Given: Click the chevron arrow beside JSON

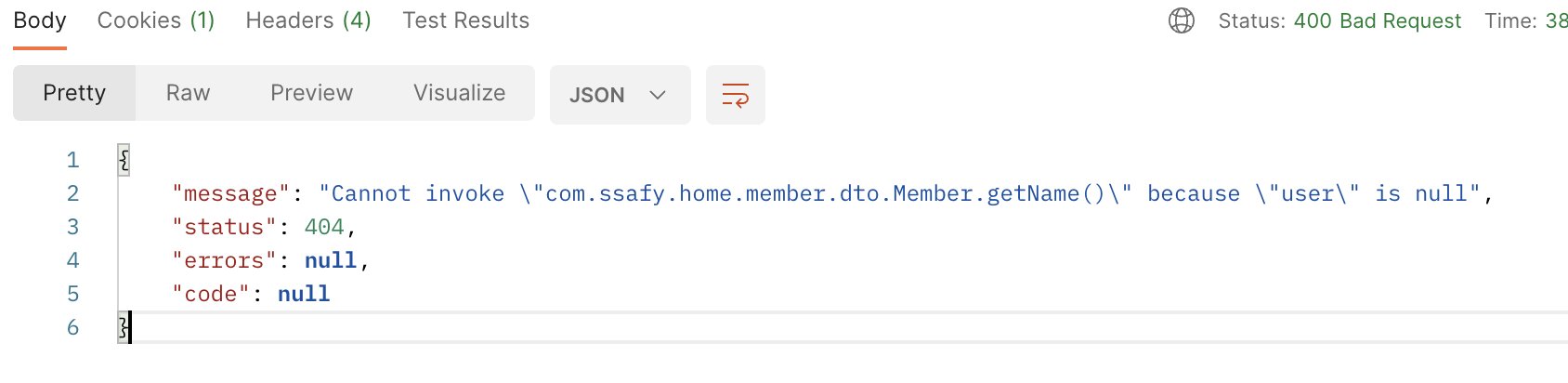Looking at the screenshot, I should [658, 95].
